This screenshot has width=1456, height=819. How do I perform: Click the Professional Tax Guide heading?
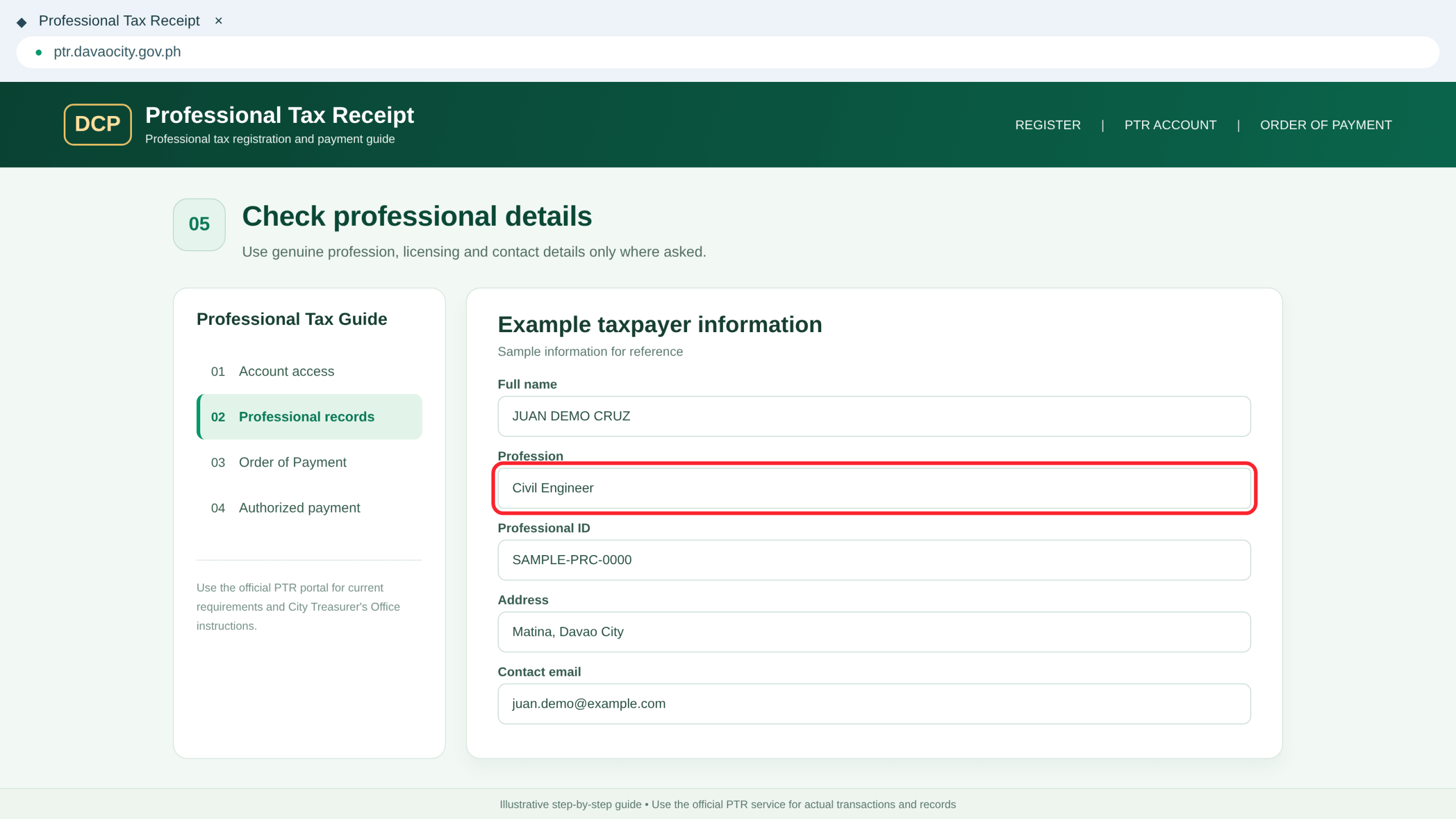click(x=292, y=319)
